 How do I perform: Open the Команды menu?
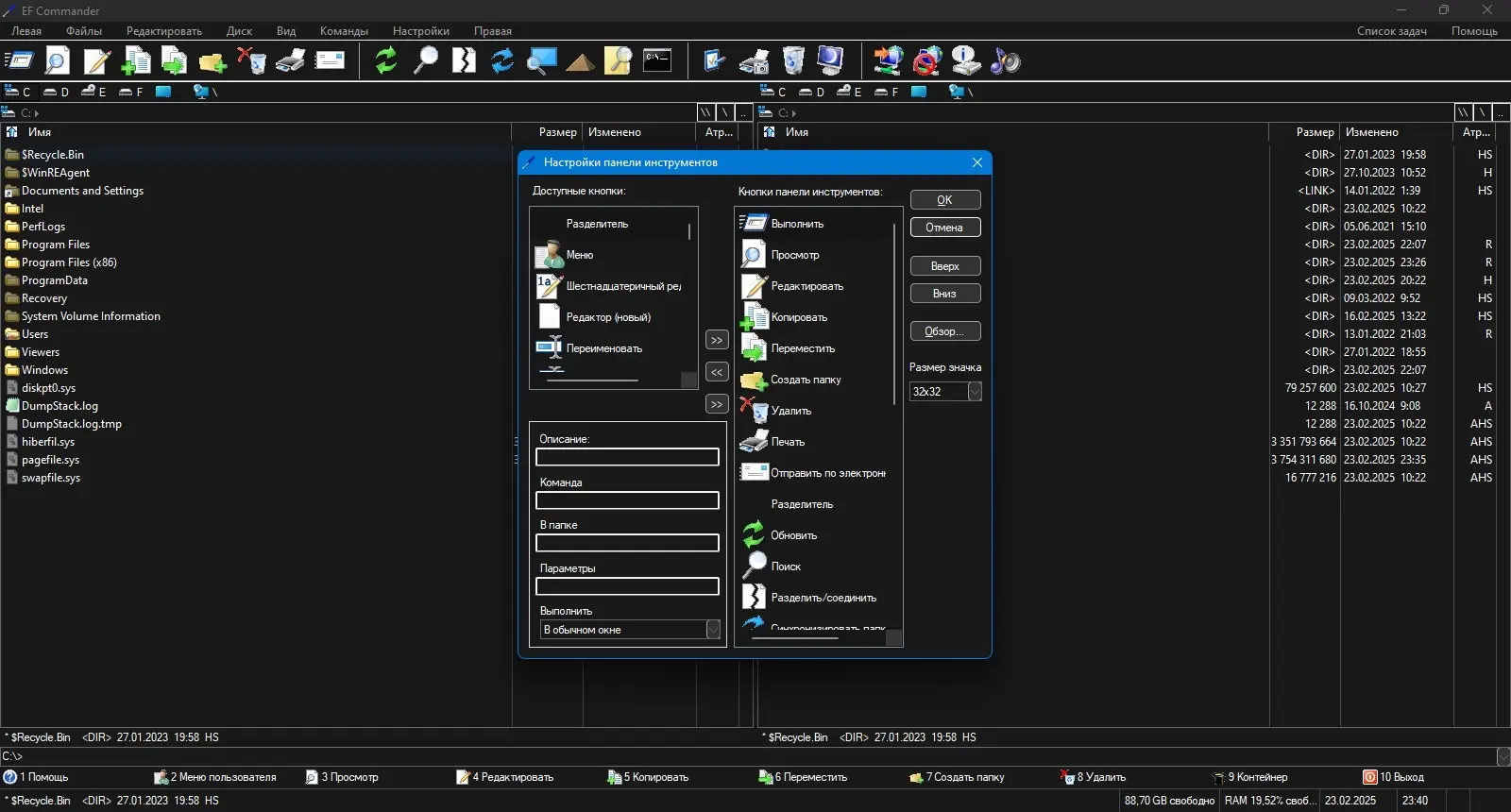(x=344, y=31)
